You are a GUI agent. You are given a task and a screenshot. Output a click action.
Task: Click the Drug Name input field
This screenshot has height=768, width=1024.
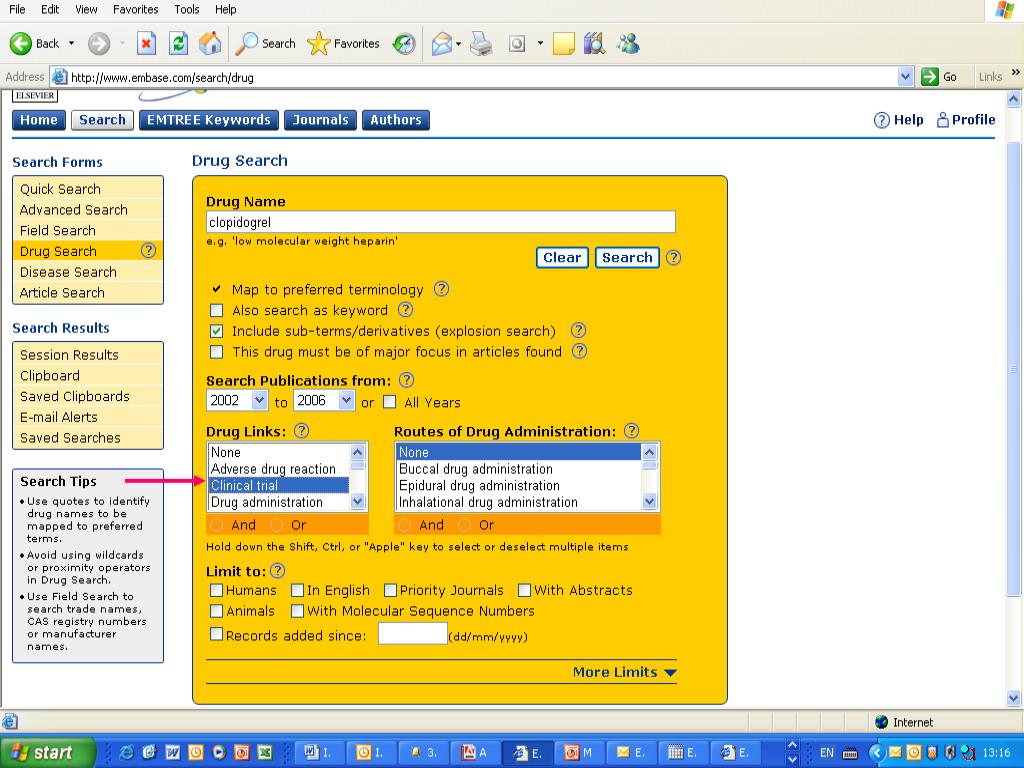click(441, 222)
